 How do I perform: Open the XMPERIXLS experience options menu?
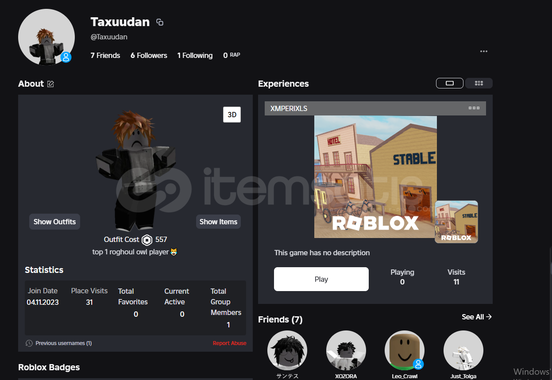coord(474,108)
